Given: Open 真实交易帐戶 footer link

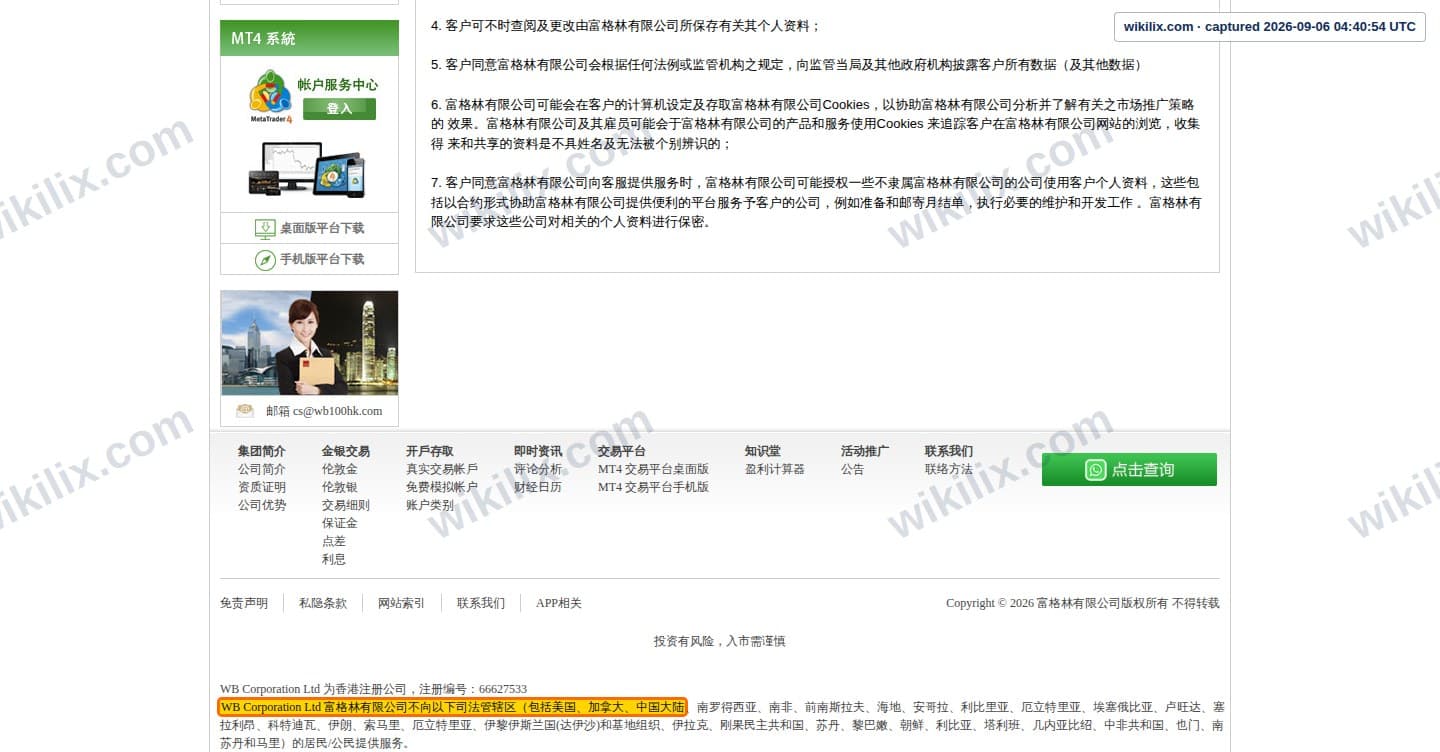Looking at the screenshot, I should tap(441, 469).
